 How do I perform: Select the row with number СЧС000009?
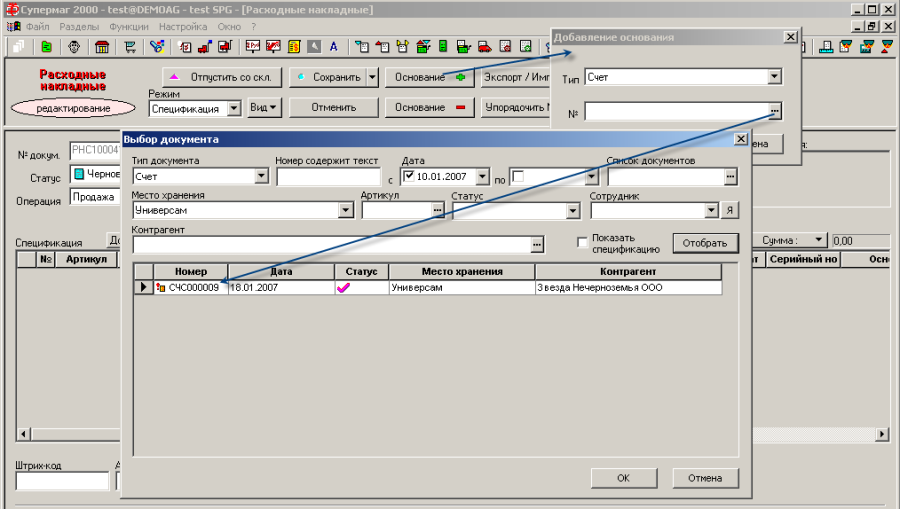tap(428, 287)
